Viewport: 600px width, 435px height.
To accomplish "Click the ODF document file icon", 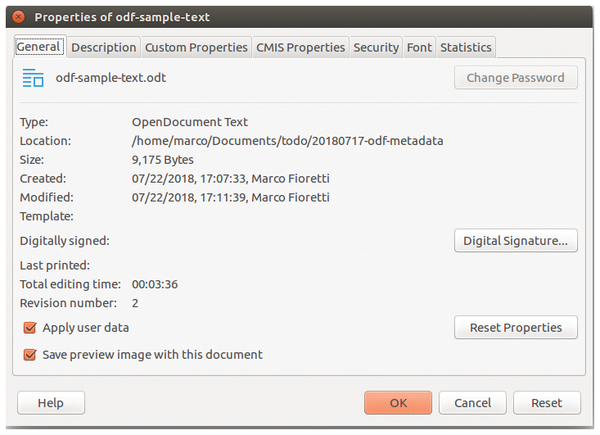I will tap(33, 78).
